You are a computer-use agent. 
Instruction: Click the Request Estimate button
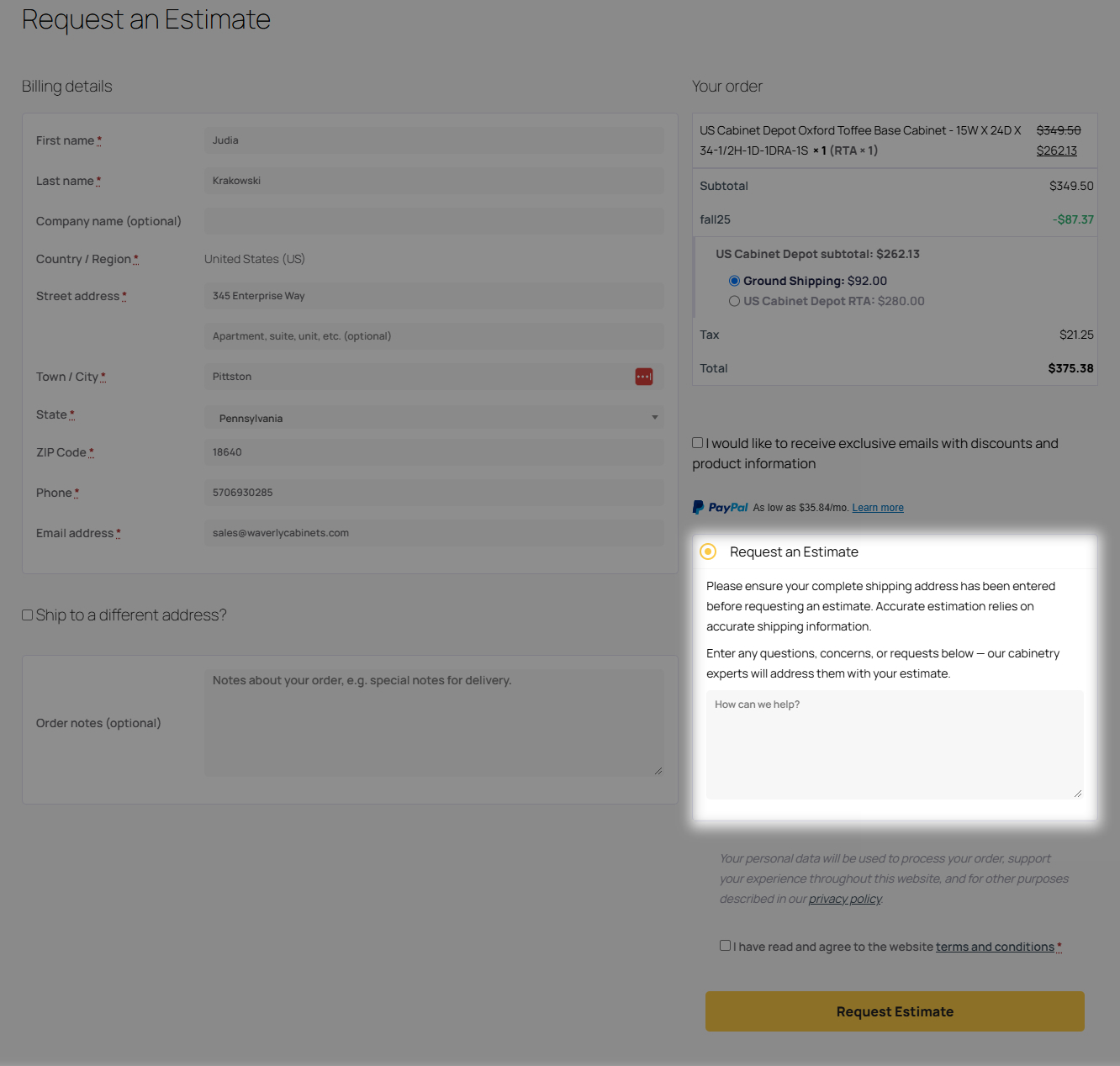coord(895,1011)
